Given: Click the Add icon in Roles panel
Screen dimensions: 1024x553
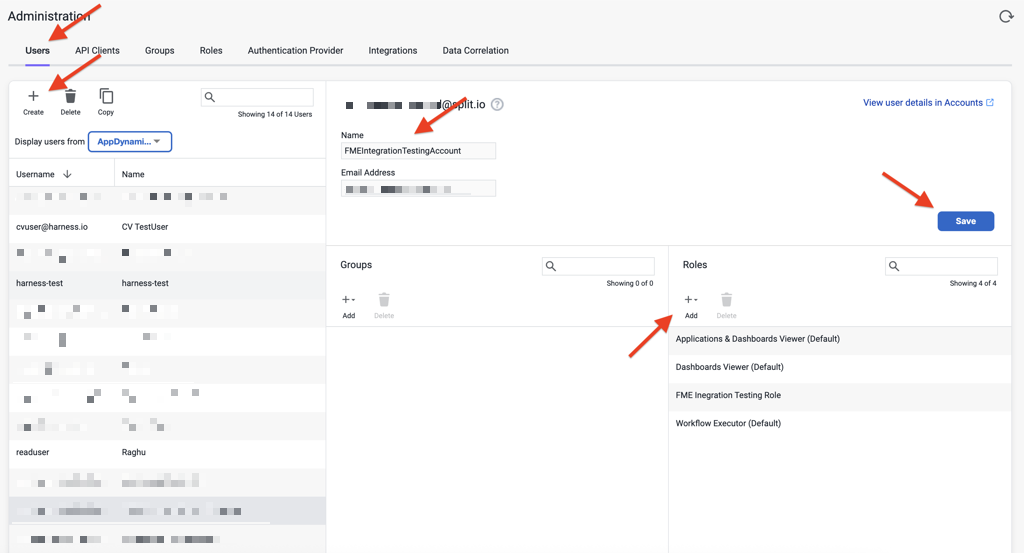Looking at the screenshot, I should 690,300.
